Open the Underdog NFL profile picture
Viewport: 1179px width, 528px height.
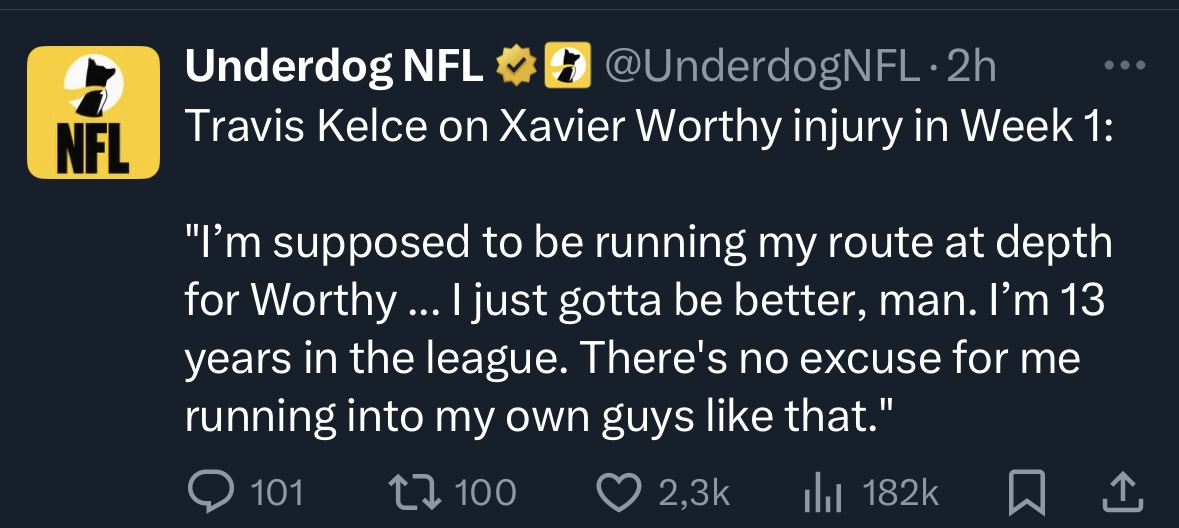coord(93,112)
